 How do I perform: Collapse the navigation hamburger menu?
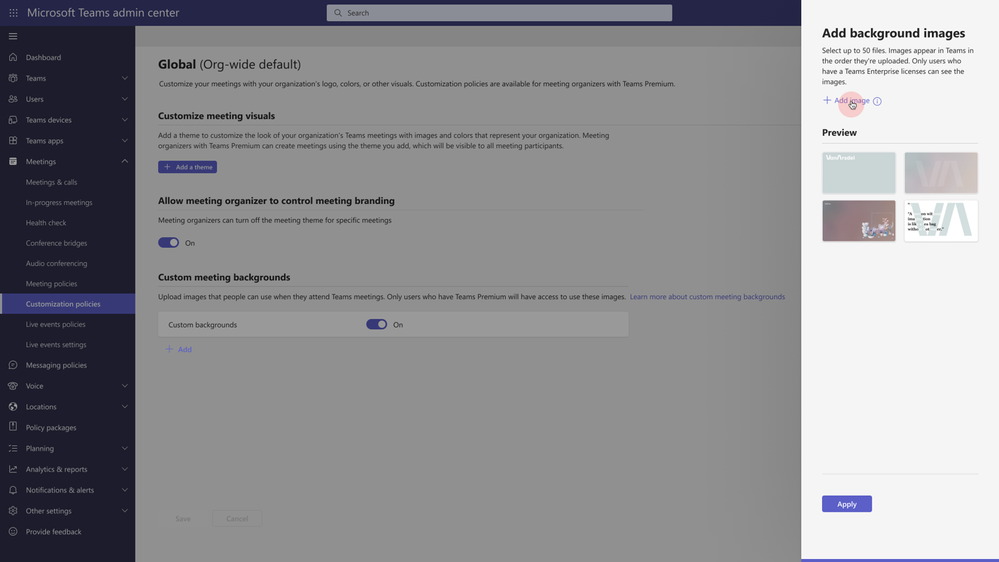coord(13,36)
